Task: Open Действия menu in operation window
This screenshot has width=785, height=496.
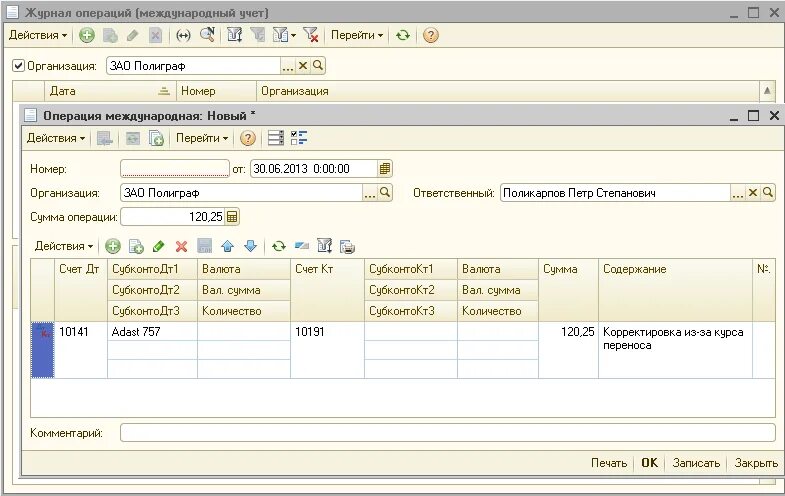Action: pyautogui.click(x=56, y=138)
